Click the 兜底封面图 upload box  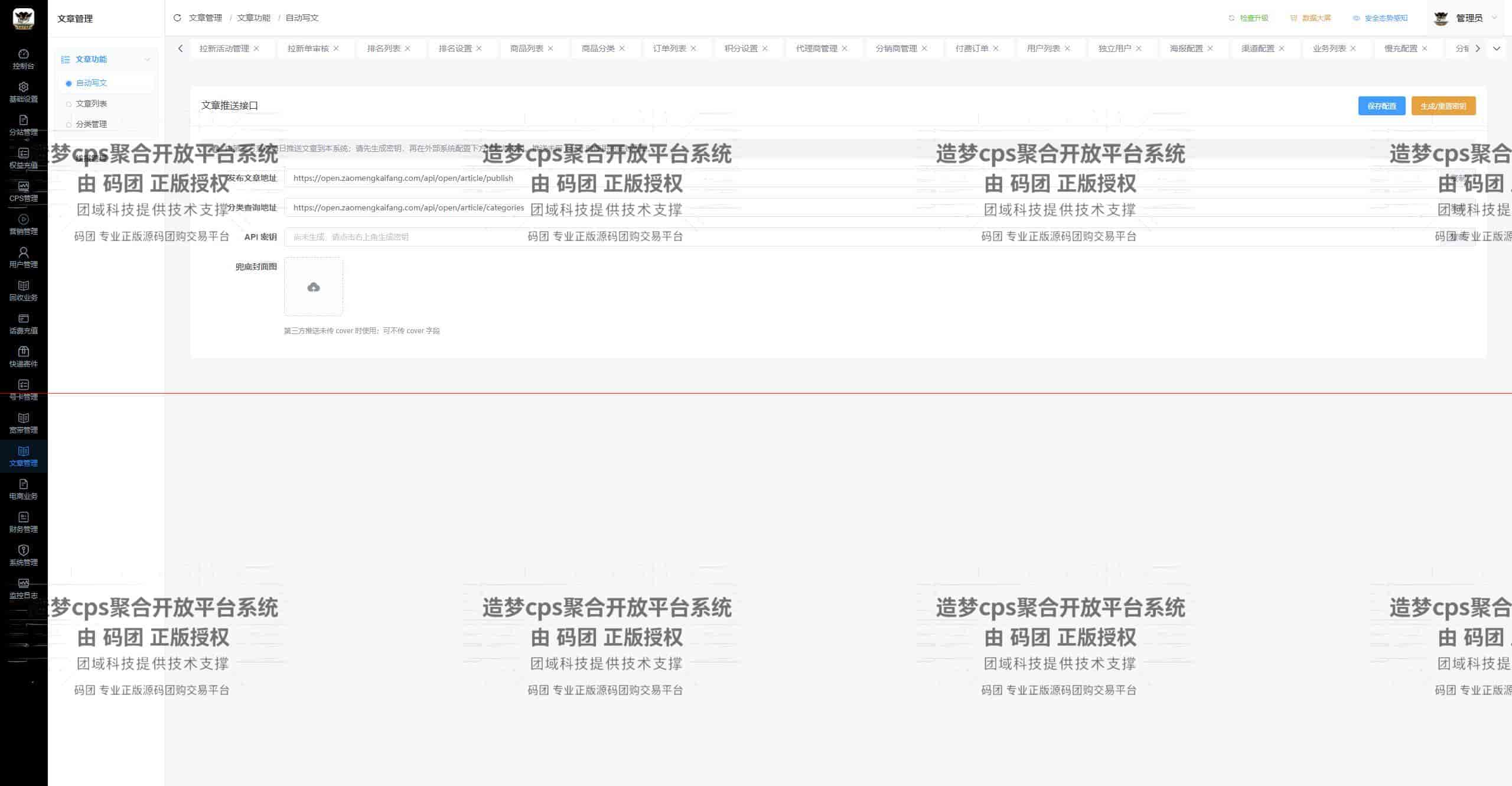pos(314,287)
